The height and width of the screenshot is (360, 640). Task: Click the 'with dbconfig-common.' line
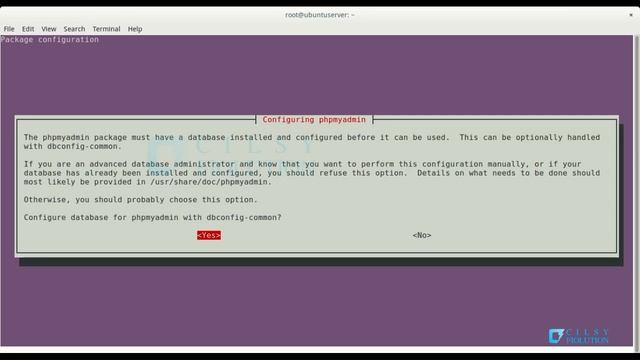pos(73,147)
